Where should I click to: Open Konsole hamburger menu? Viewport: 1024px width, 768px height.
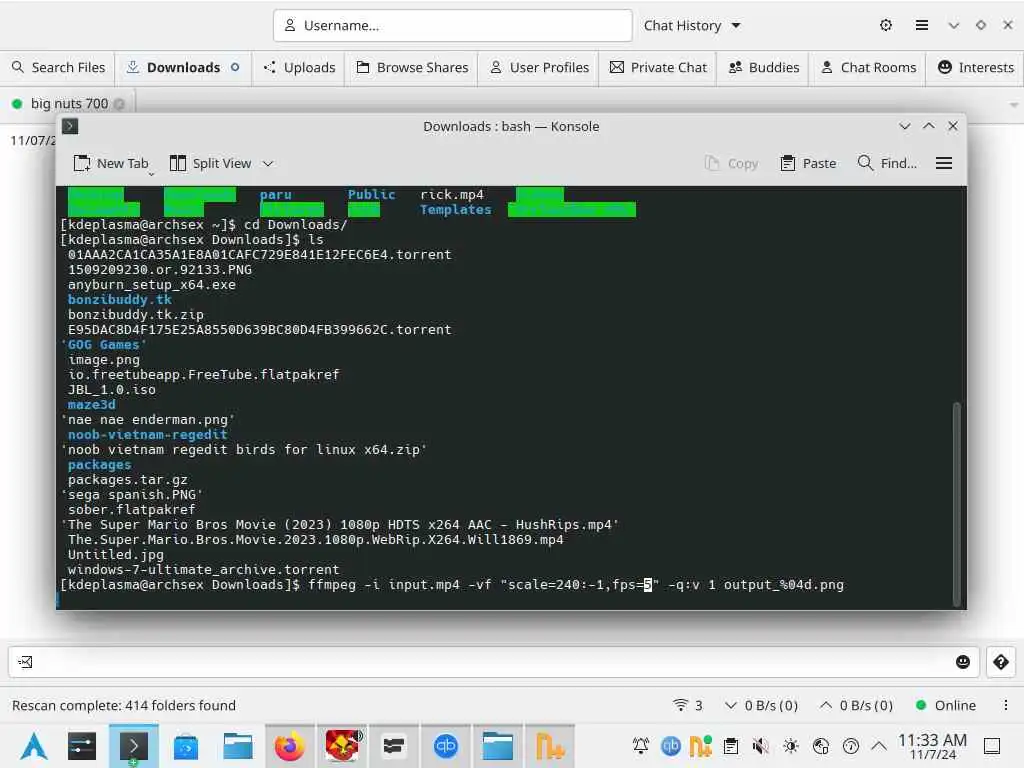pos(944,163)
